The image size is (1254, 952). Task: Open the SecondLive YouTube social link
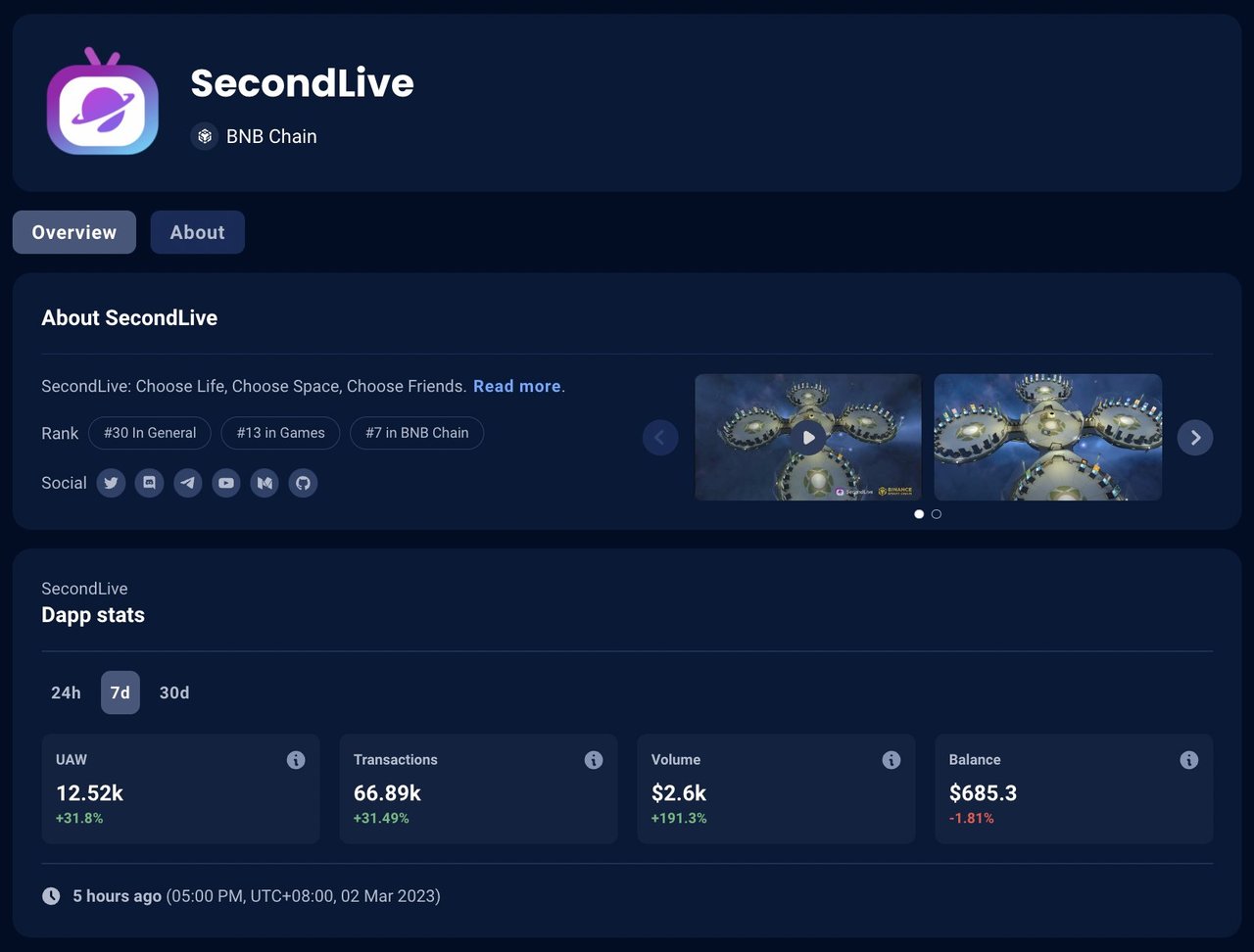point(226,483)
